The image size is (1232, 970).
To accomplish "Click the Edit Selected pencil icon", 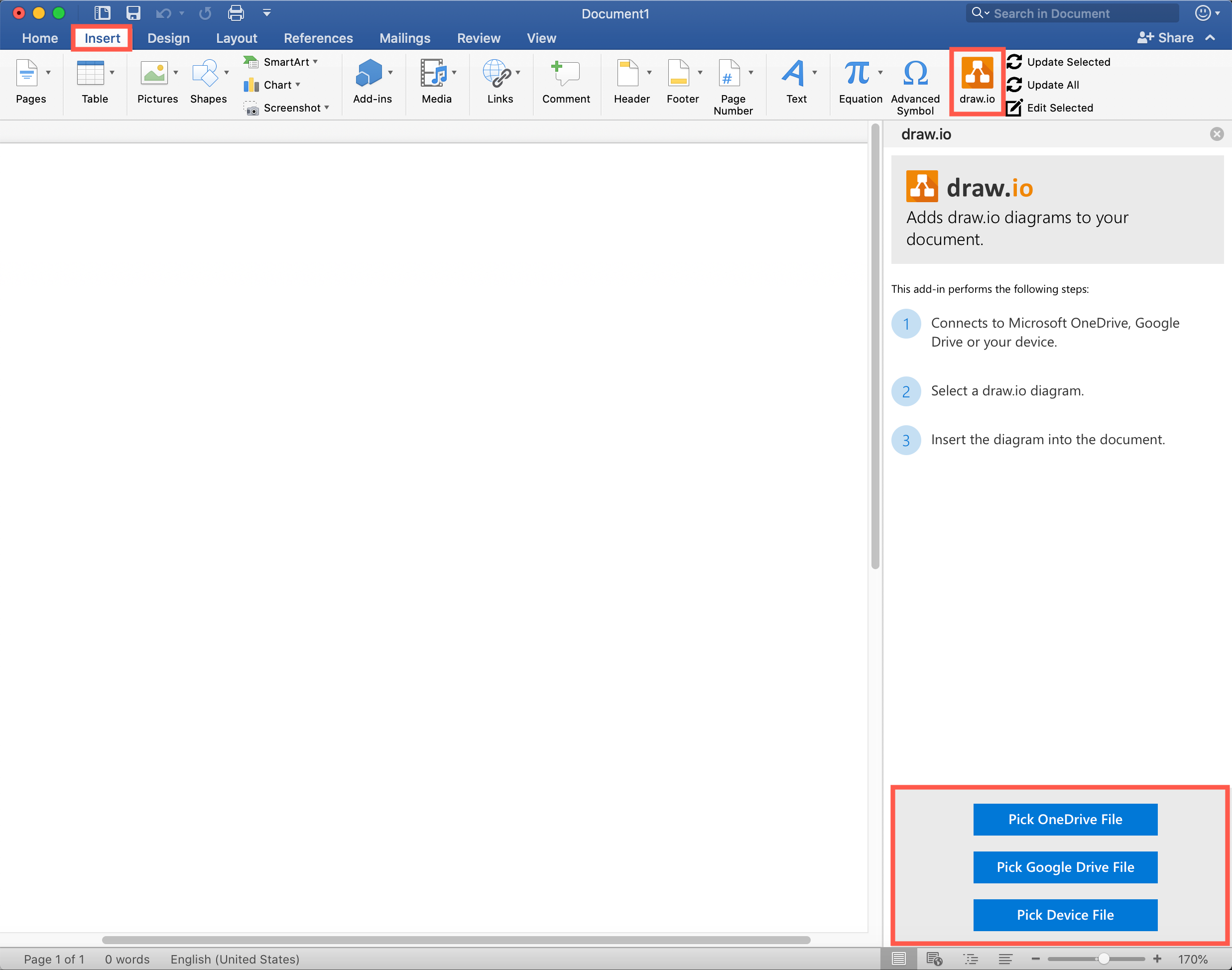I will pos(1014,108).
